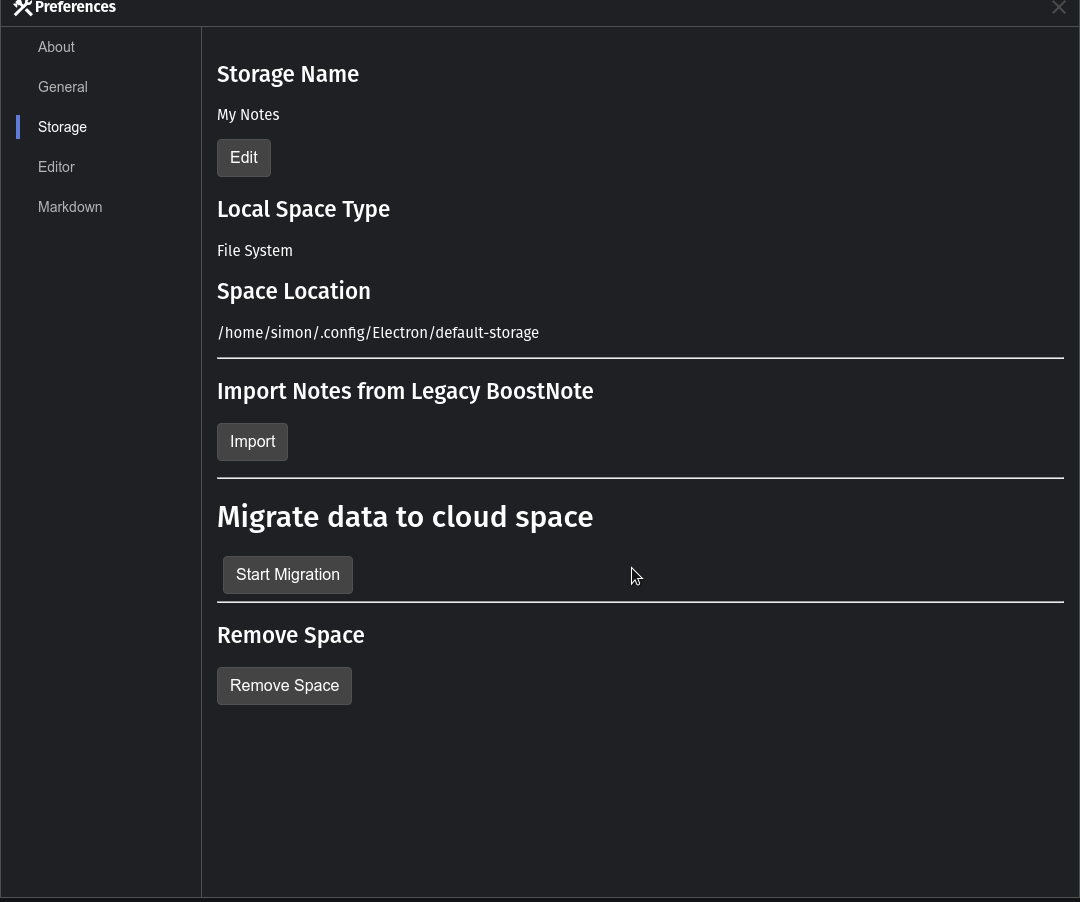1080x902 pixels.
Task: Click the "Import Notes from Legacy BoostNote" heading
Action: (x=405, y=392)
